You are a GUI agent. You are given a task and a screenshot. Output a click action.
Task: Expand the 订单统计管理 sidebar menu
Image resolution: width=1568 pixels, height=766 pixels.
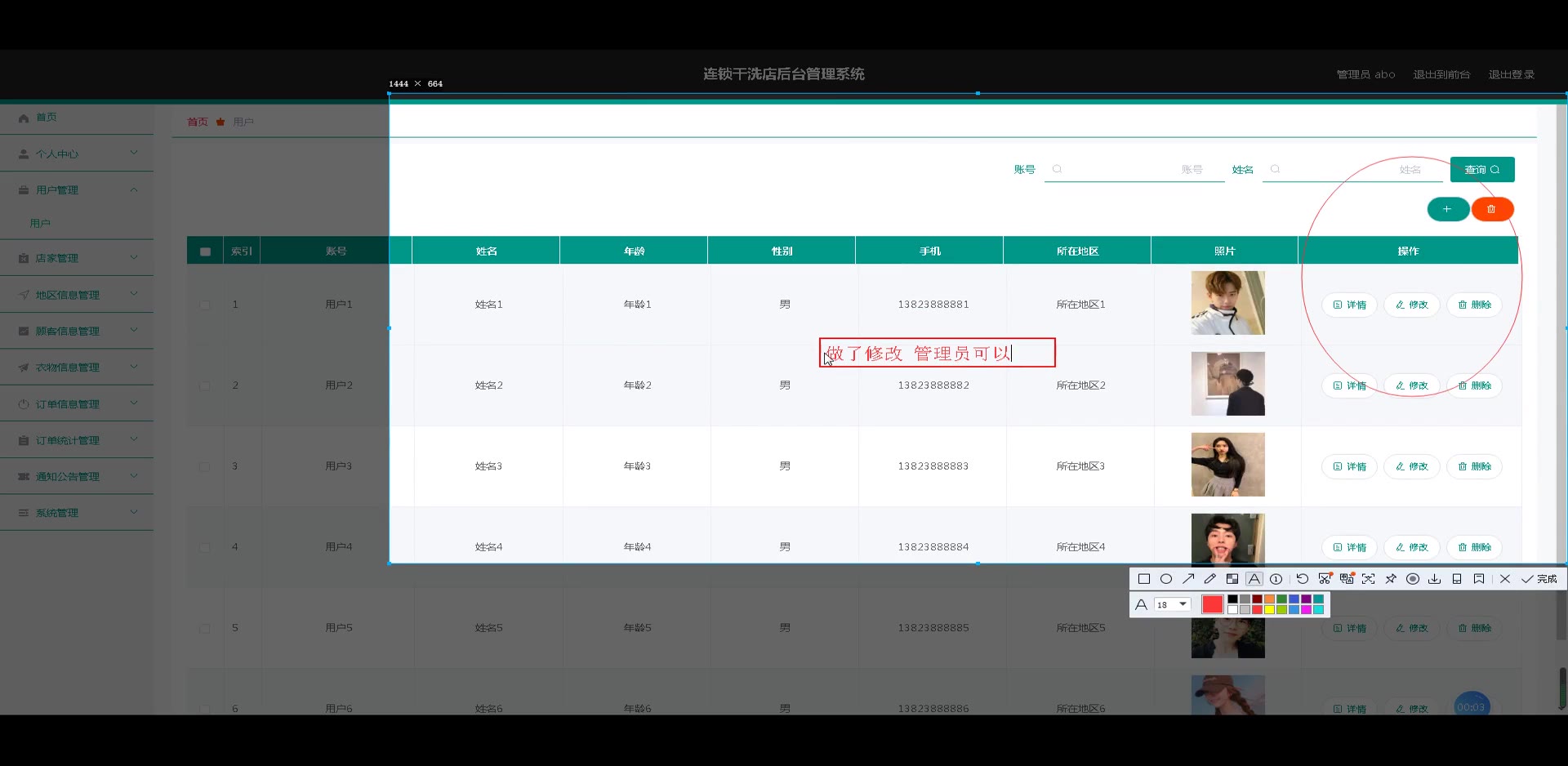[x=77, y=440]
